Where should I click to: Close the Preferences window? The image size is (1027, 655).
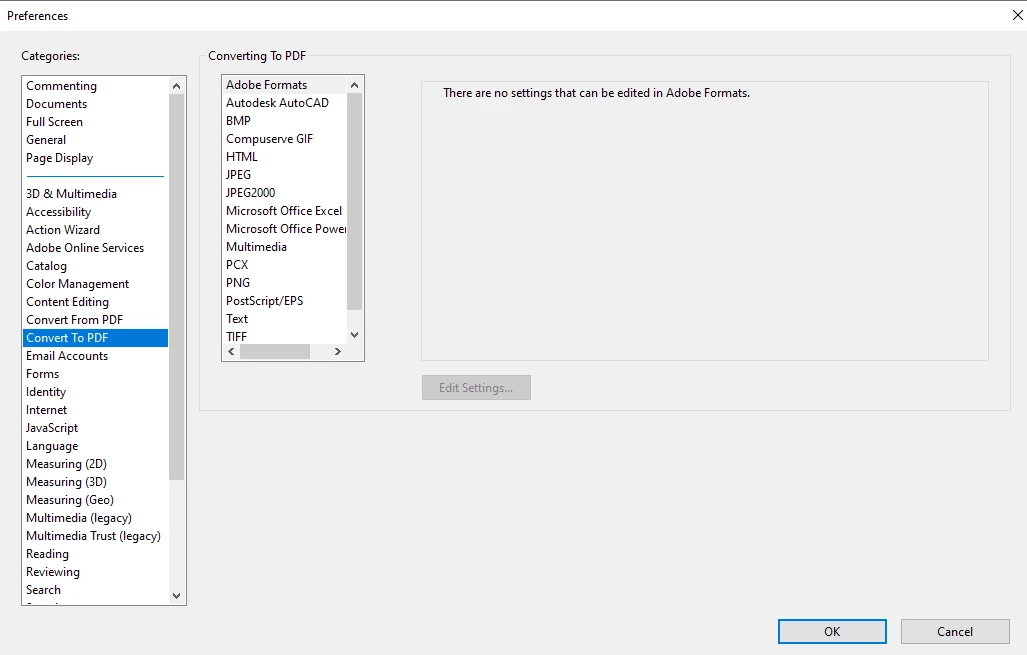coord(1017,15)
